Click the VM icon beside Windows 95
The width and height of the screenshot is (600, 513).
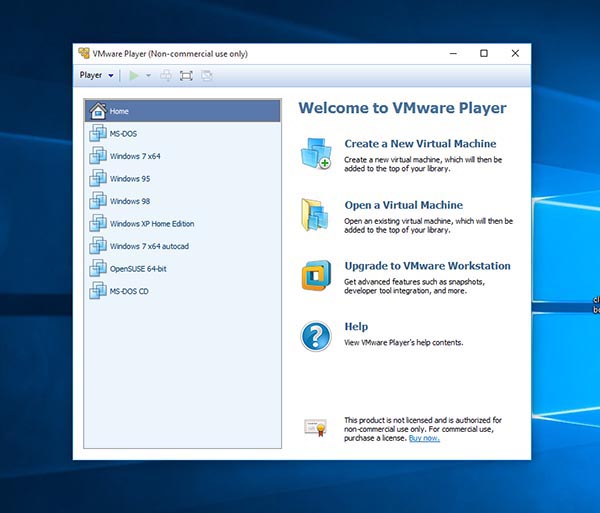[x=98, y=178]
